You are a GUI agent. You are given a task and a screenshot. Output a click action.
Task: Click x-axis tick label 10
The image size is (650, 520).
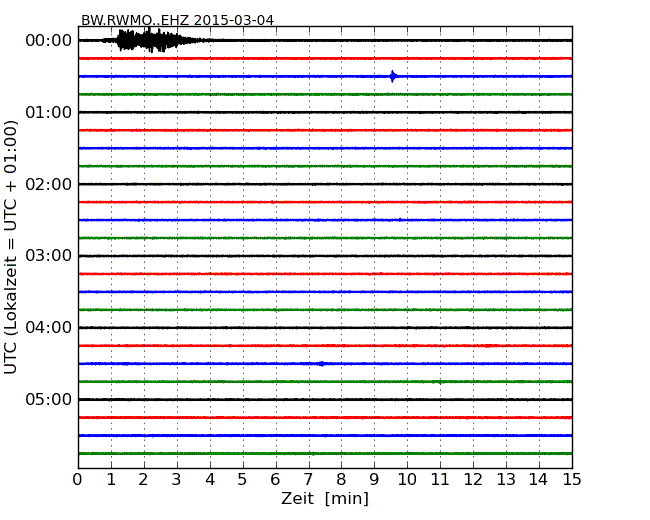(x=407, y=480)
